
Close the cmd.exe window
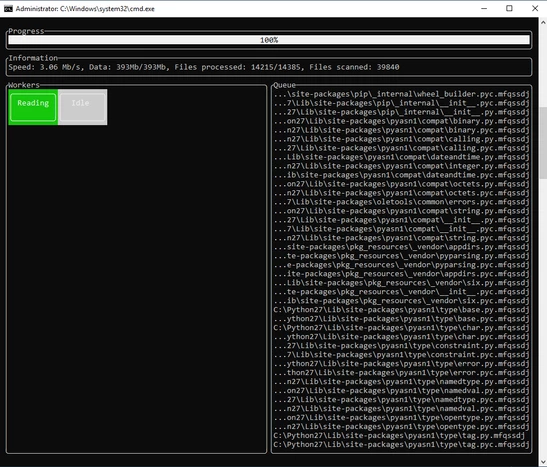[535, 9]
